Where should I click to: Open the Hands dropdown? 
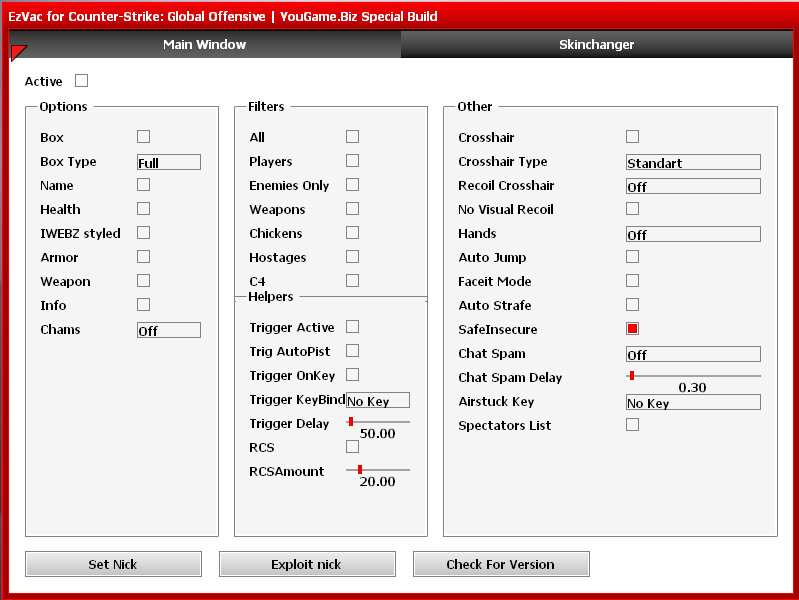pos(693,234)
